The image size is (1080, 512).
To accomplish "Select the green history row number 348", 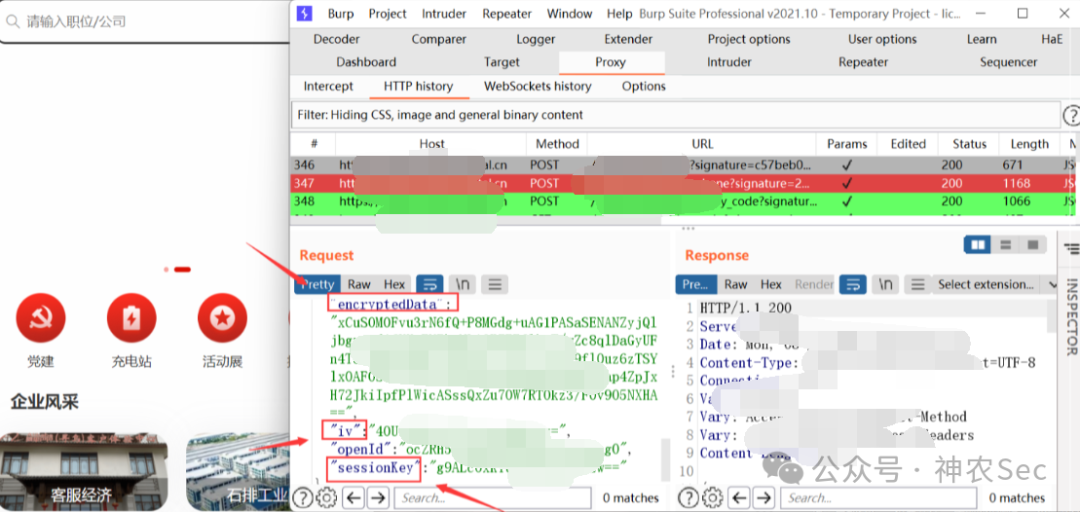I will point(685,201).
